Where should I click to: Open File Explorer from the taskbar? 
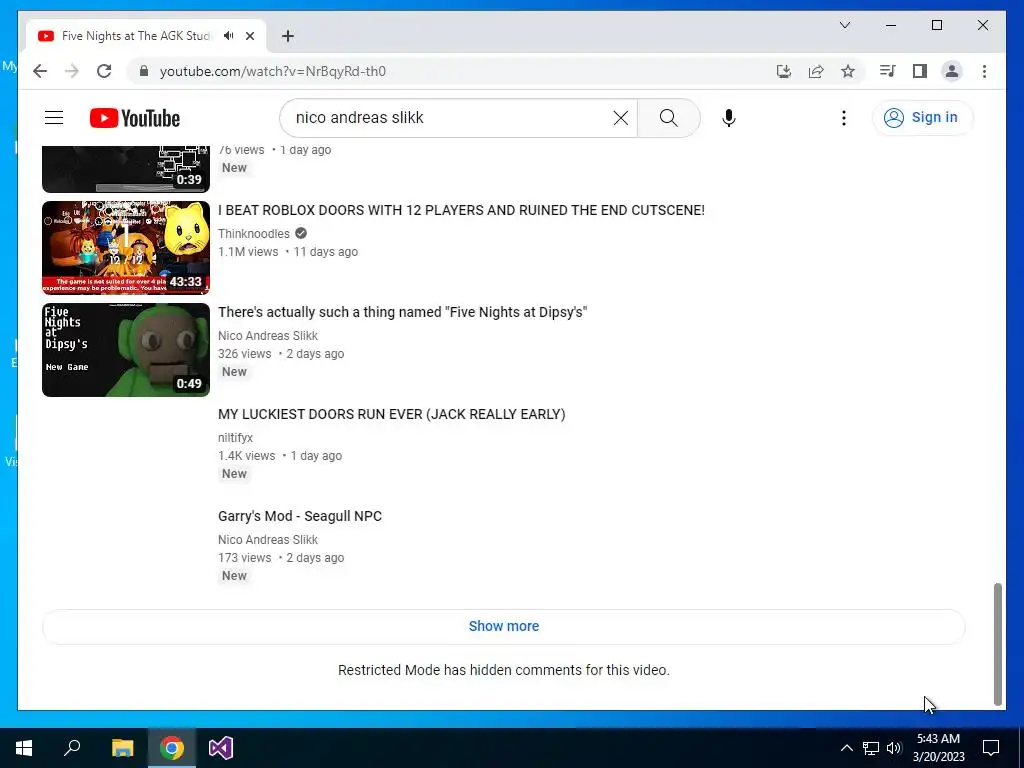122,748
